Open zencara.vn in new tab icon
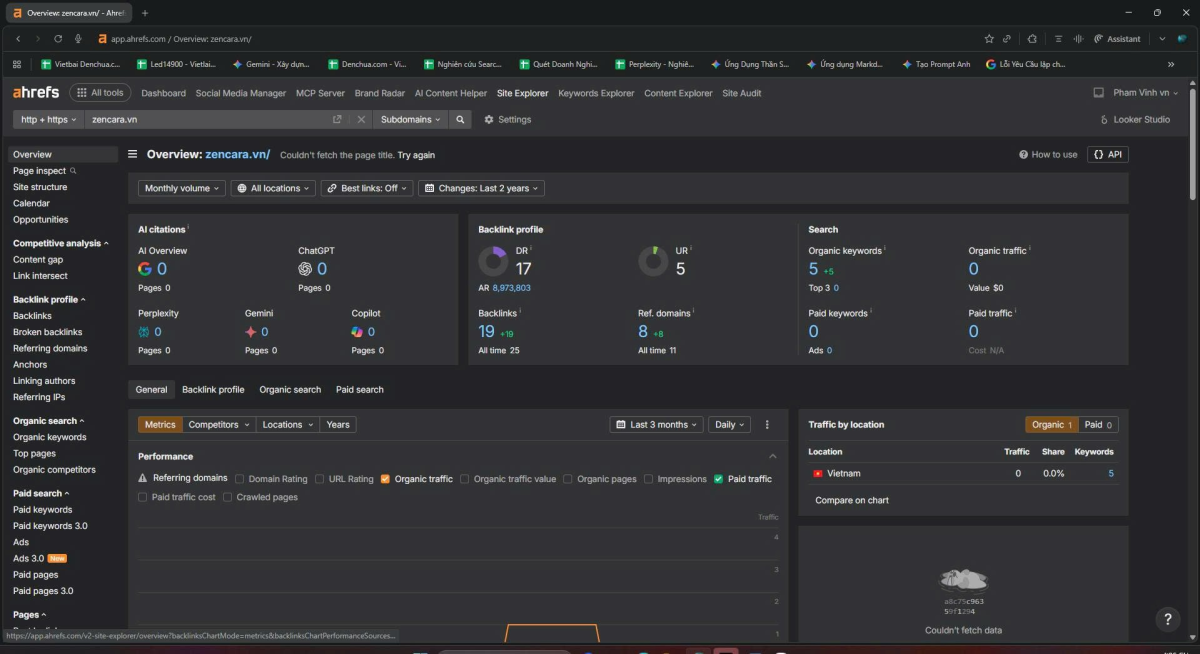Viewport: 1200px width, 654px height. pyautogui.click(x=337, y=119)
